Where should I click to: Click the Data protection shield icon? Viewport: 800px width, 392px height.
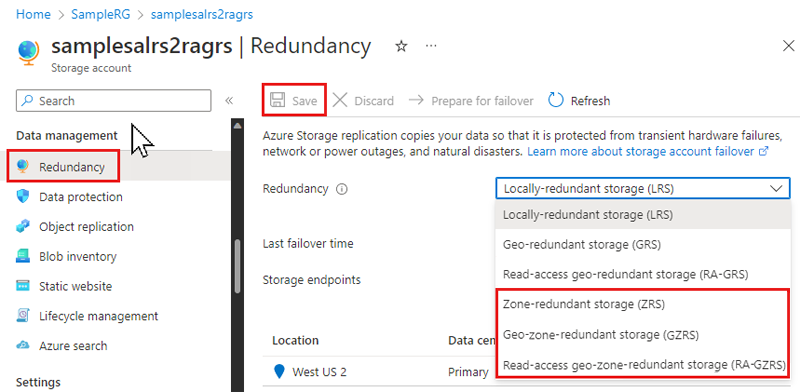tap(23, 197)
